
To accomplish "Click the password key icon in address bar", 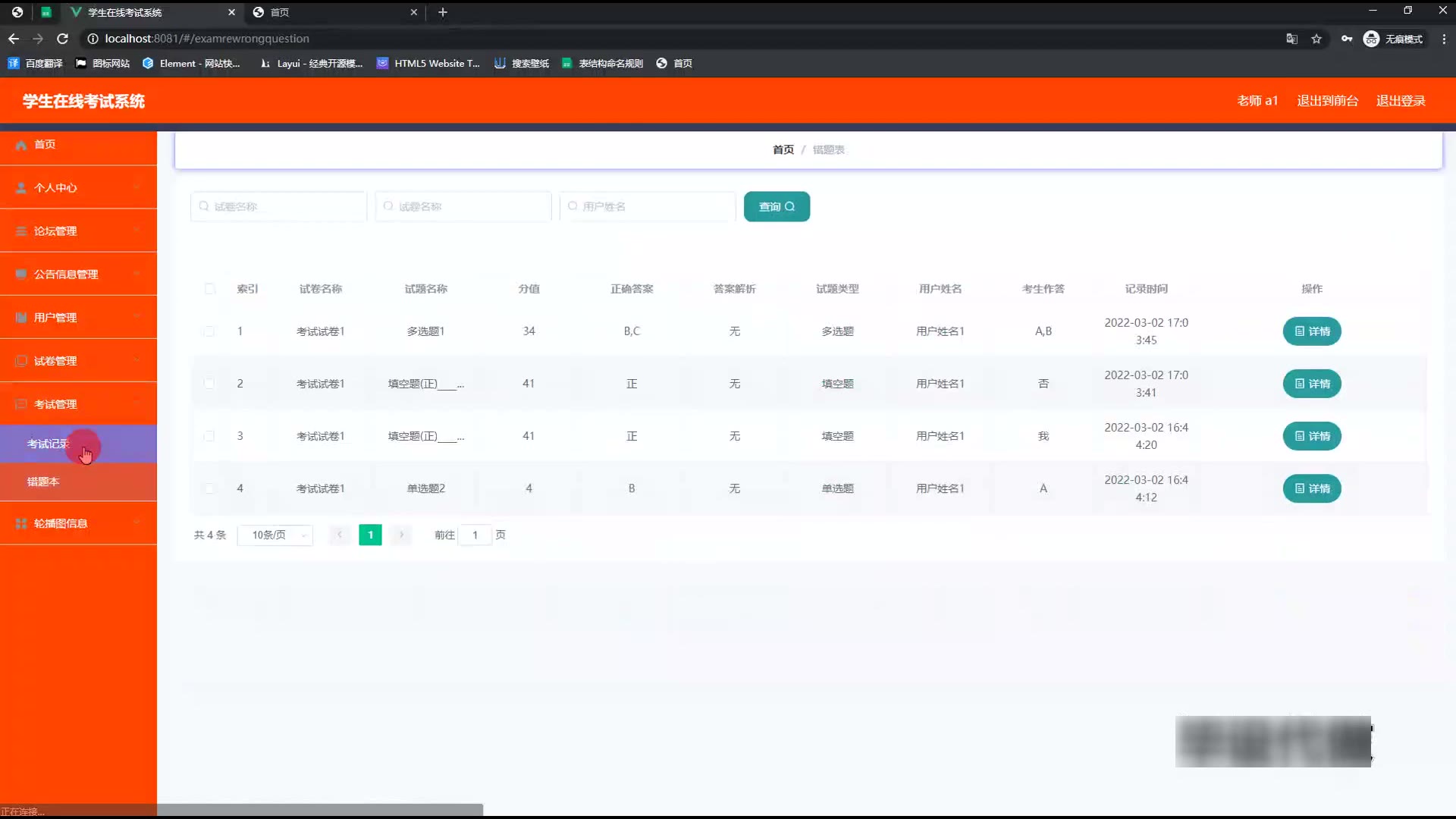I will [x=1347, y=39].
